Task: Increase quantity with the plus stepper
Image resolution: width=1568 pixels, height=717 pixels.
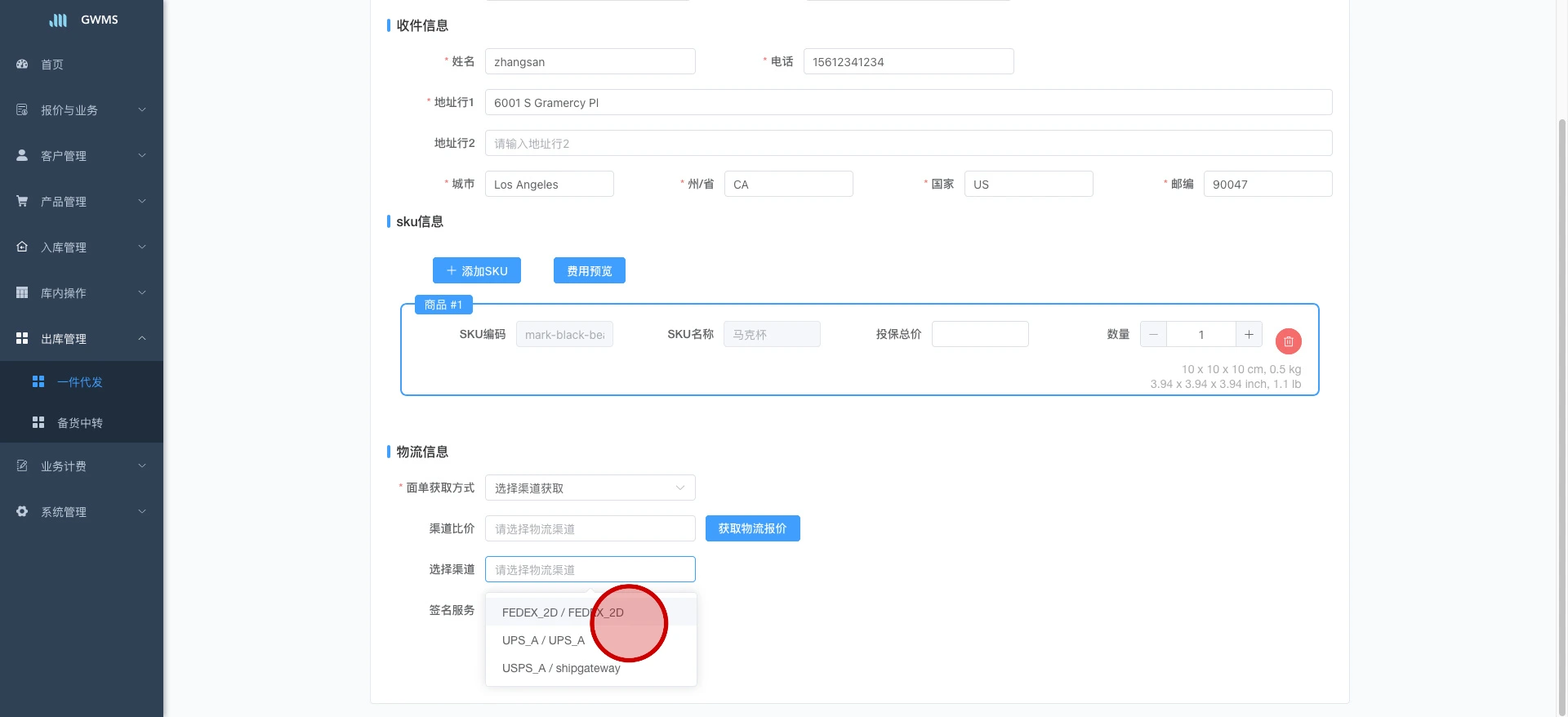Action: coord(1248,334)
